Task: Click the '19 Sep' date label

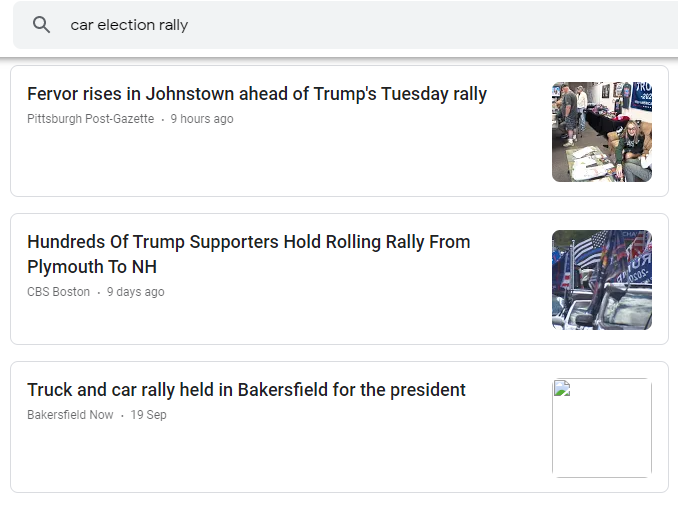Action: tap(149, 415)
